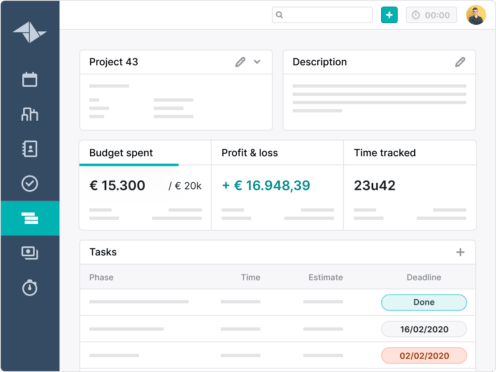
Task: Click the Phase column header
Action: 101,277
